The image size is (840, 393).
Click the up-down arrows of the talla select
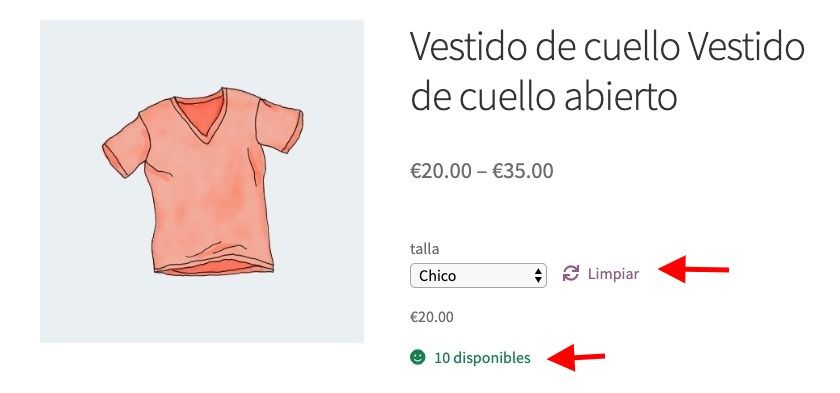(x=538, y=276)
